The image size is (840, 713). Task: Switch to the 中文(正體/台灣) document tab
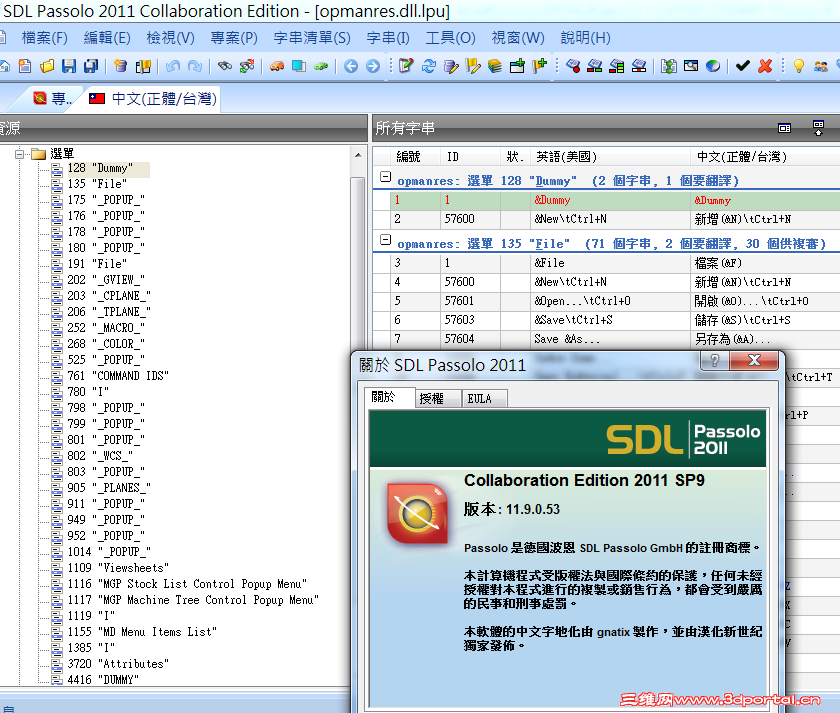click(x=153, y=99)
